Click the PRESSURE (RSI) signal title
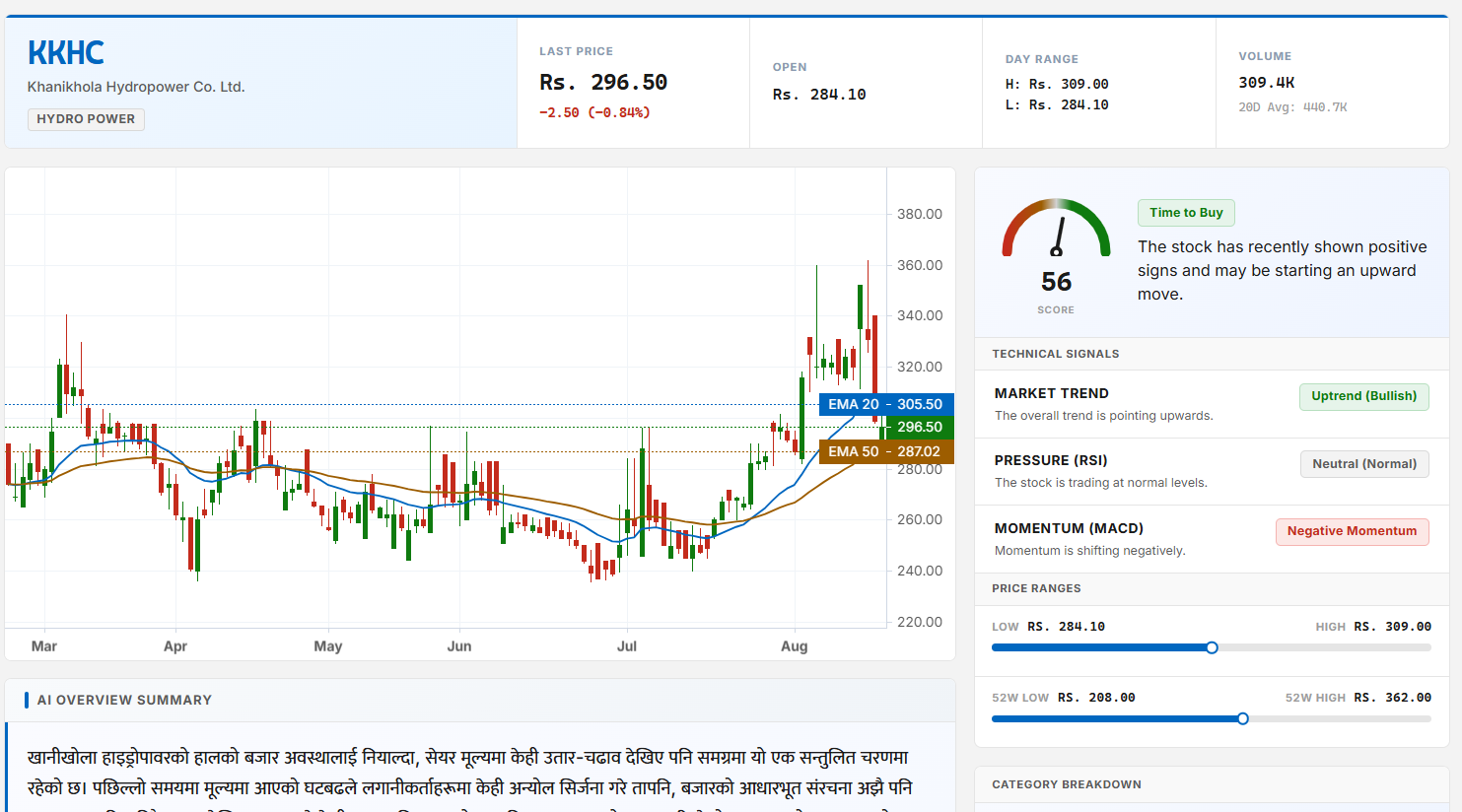 click(x=1051, y=460)
